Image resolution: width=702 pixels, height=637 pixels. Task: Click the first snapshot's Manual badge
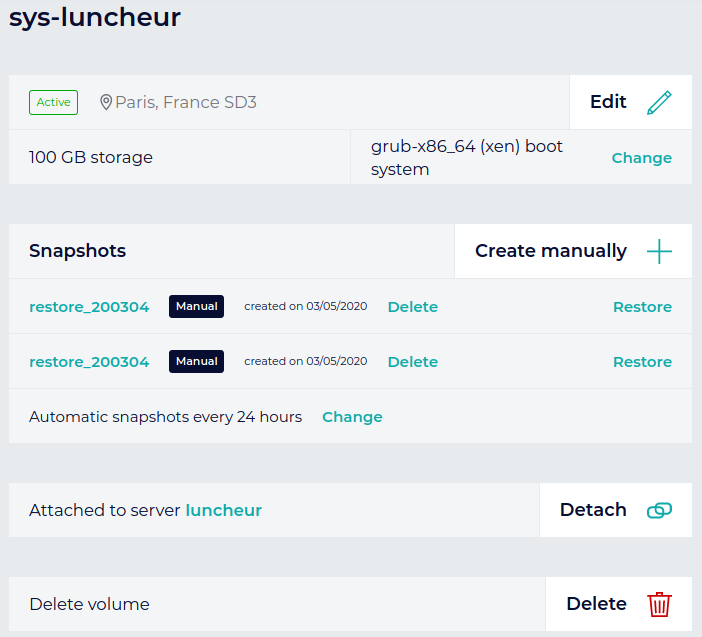tap(196, 306)
